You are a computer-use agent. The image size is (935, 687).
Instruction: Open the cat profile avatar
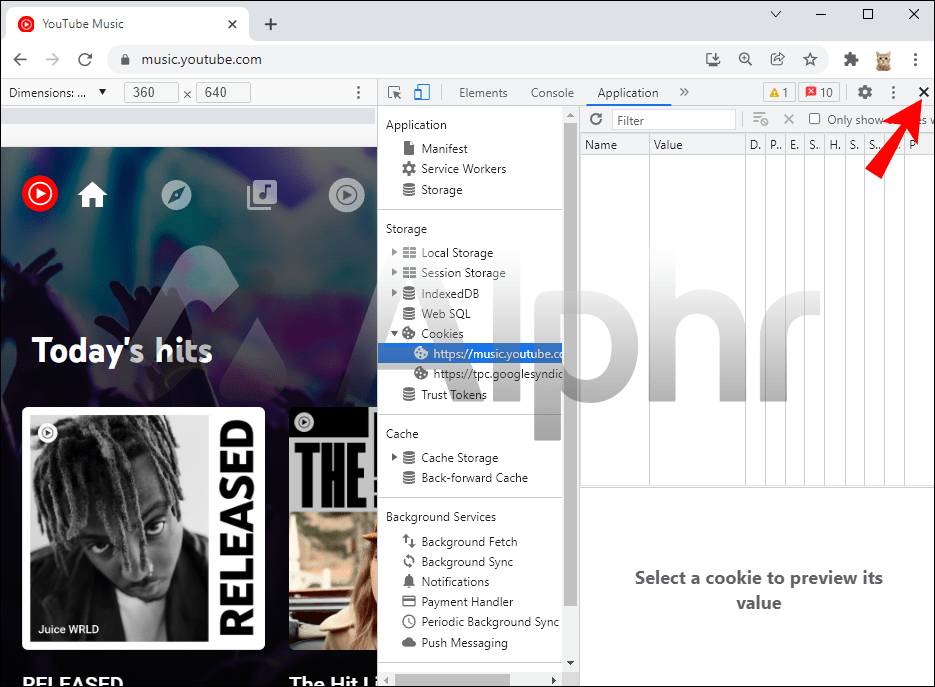[x=883, y=60]
